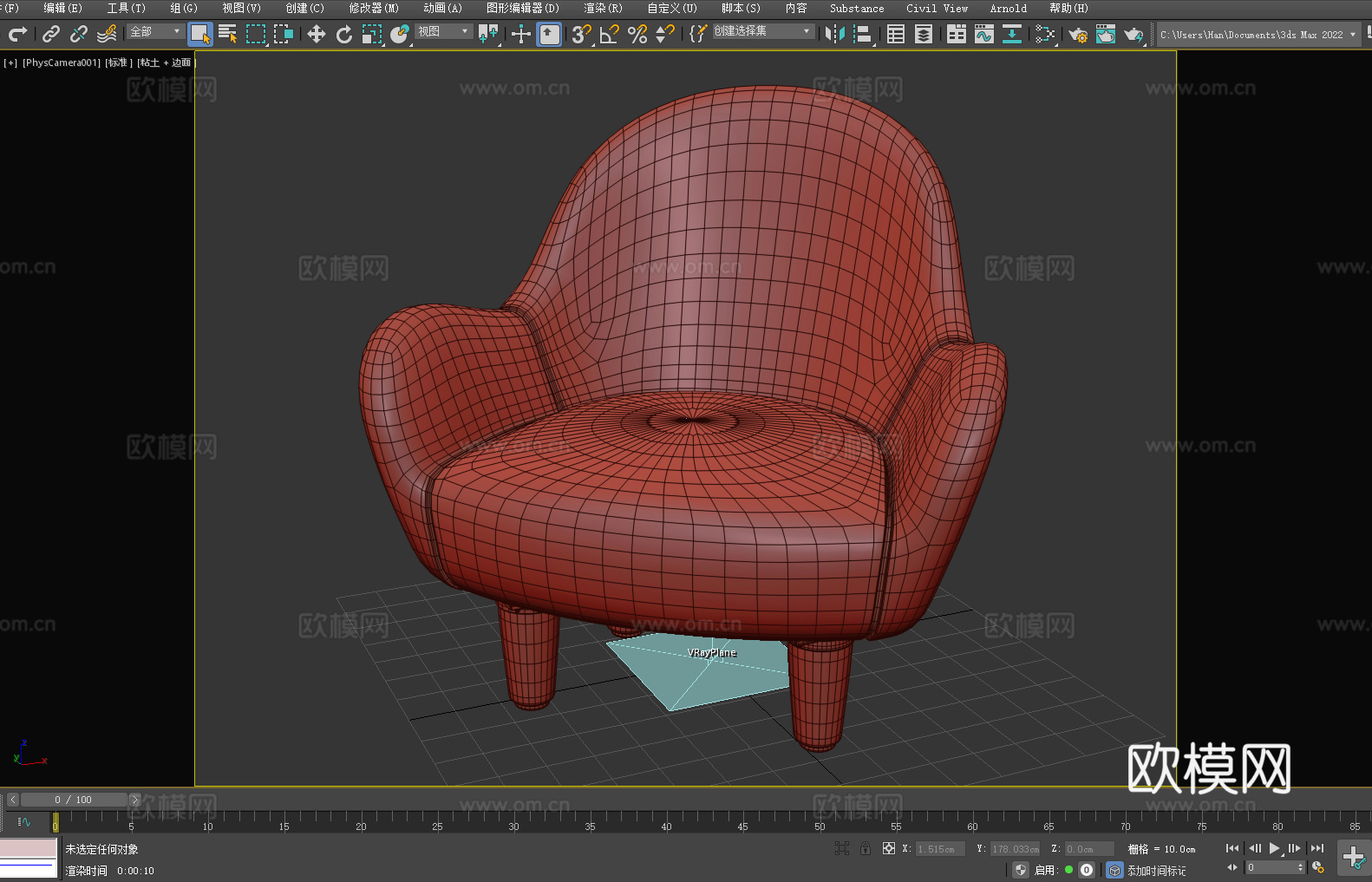Toggle Angle Snap
Viewport: 1372px width, 882px height.
tap(610, 34)
